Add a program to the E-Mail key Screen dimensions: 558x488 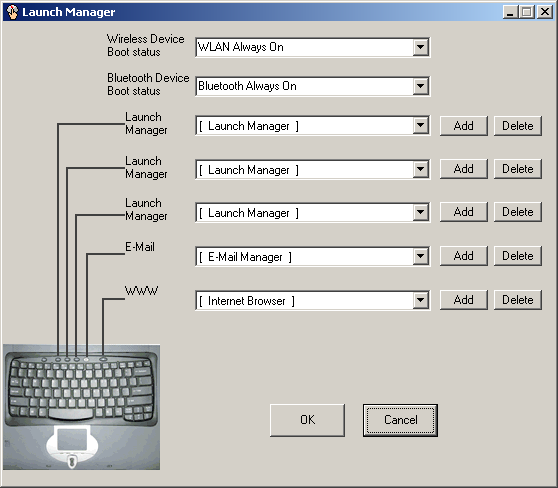click(x=463, y=256)
